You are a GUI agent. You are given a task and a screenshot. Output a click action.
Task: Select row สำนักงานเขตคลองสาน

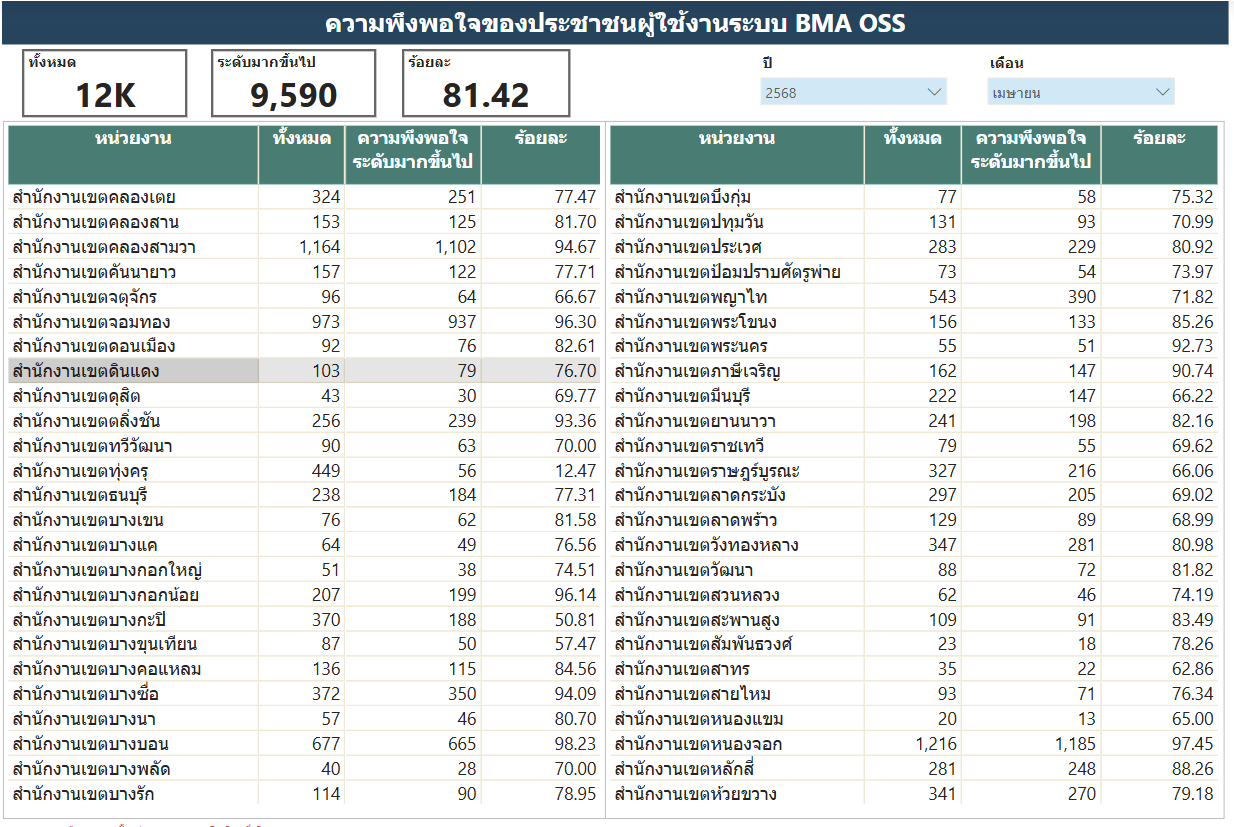[x=305, y=222]
